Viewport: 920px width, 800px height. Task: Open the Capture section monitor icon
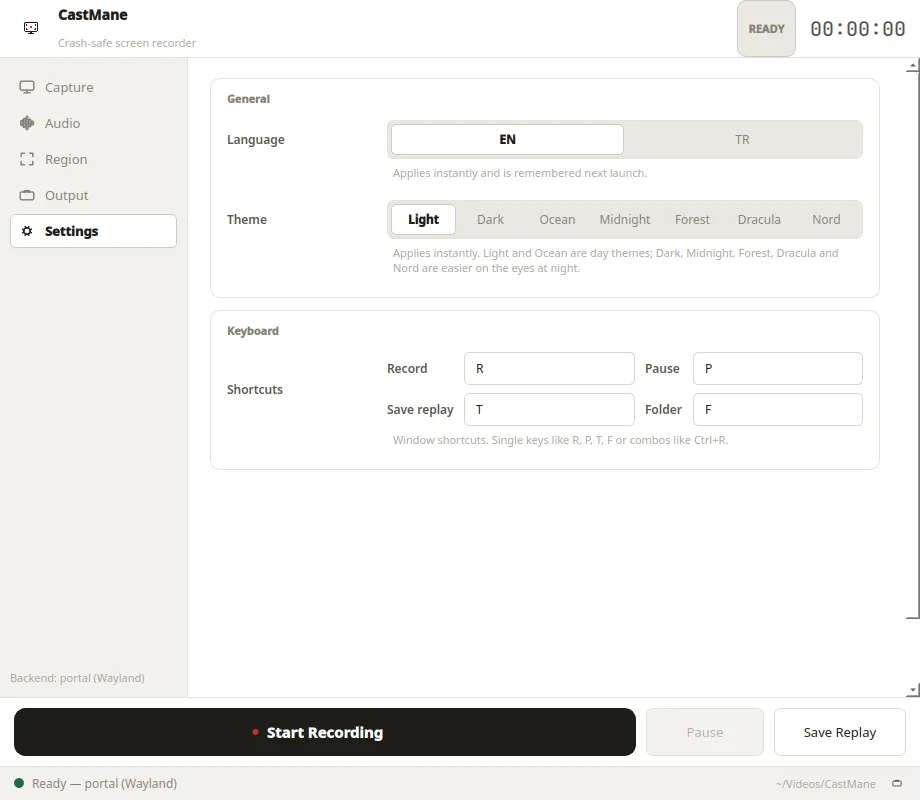pos(27,87)
